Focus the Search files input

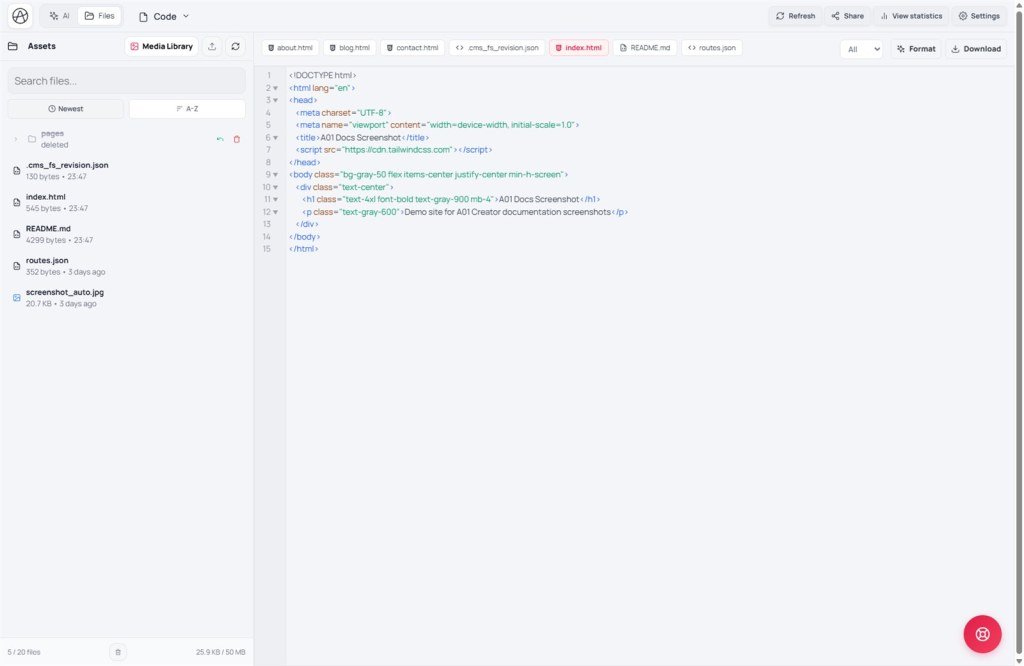(x=126, y=81)
